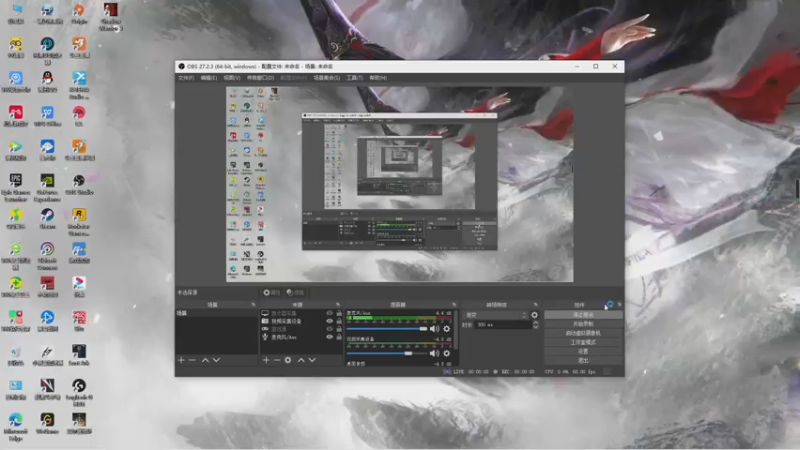Image resolution: width=800 pixels, height=450 pixels.
Task: Toggle visibility of the display capture source
Action: [330, 313]
